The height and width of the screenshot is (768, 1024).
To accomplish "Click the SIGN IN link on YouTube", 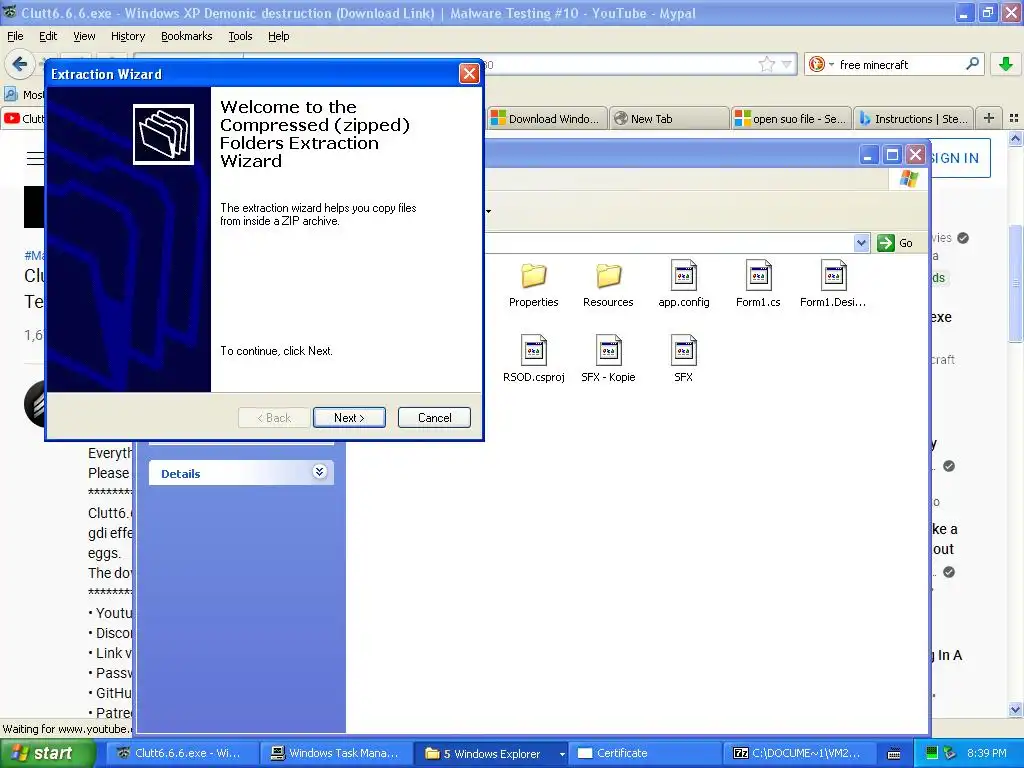I will point(955,158).
